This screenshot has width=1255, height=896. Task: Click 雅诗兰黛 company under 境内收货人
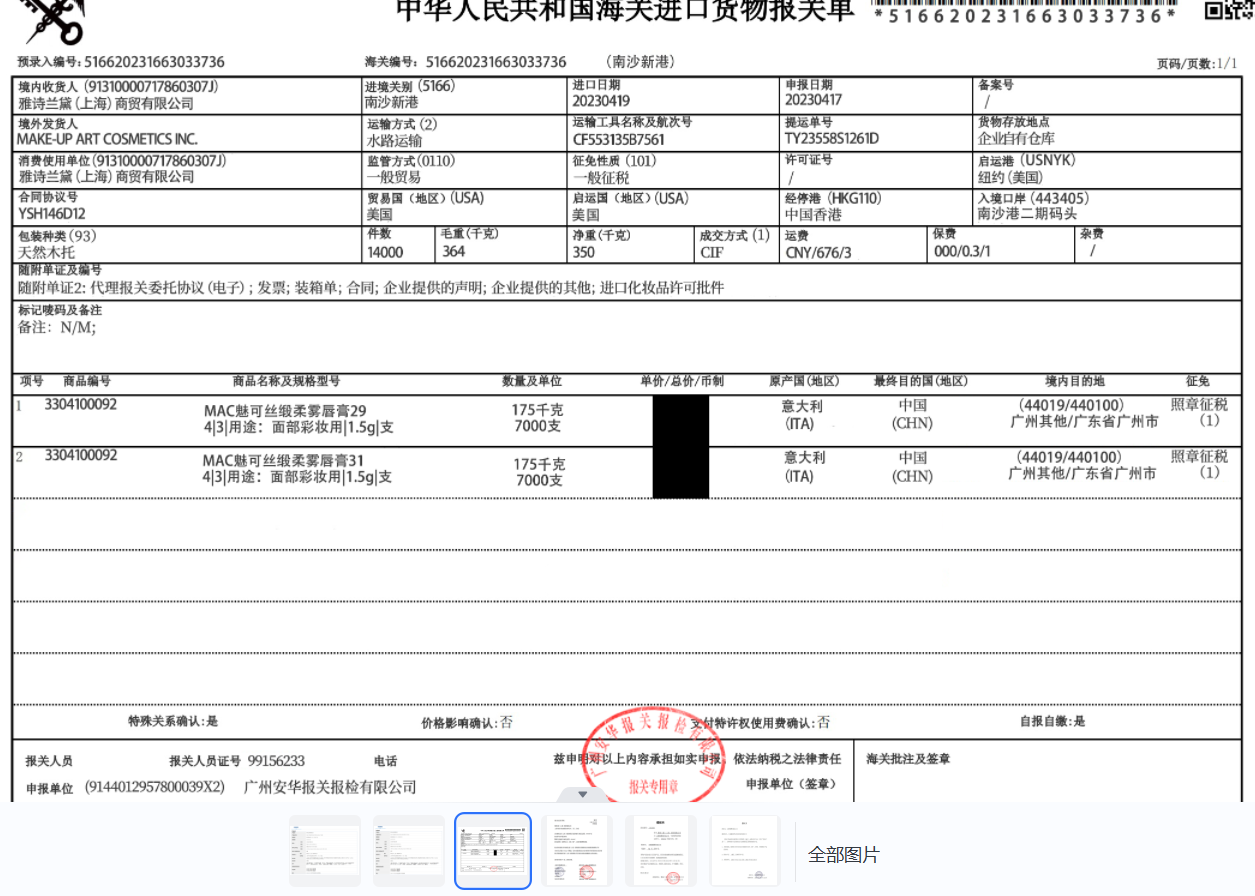click(x=106, y=104)
